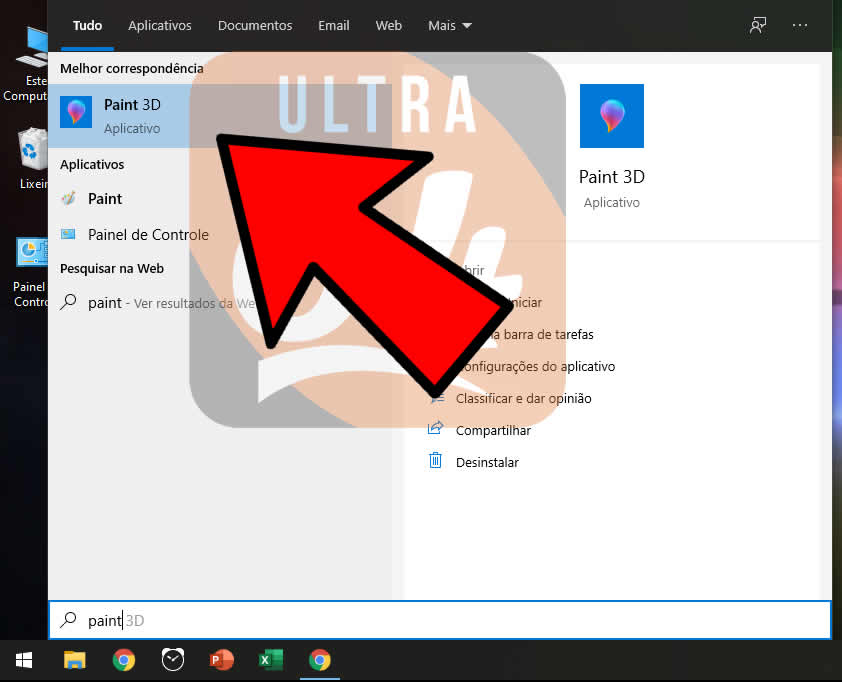The image size is (842, 682).
Task: Click the search magnifier in the search box
Action: [x=67, y=620]
